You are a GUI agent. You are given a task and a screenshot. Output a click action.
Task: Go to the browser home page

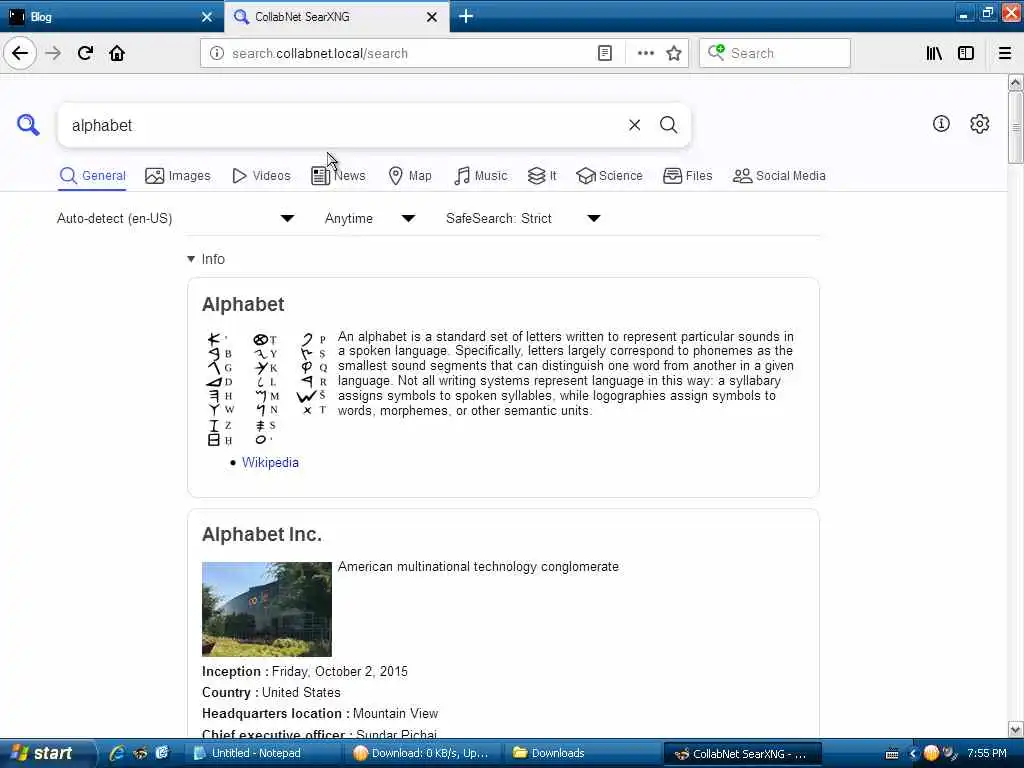(x=117, y=53)
